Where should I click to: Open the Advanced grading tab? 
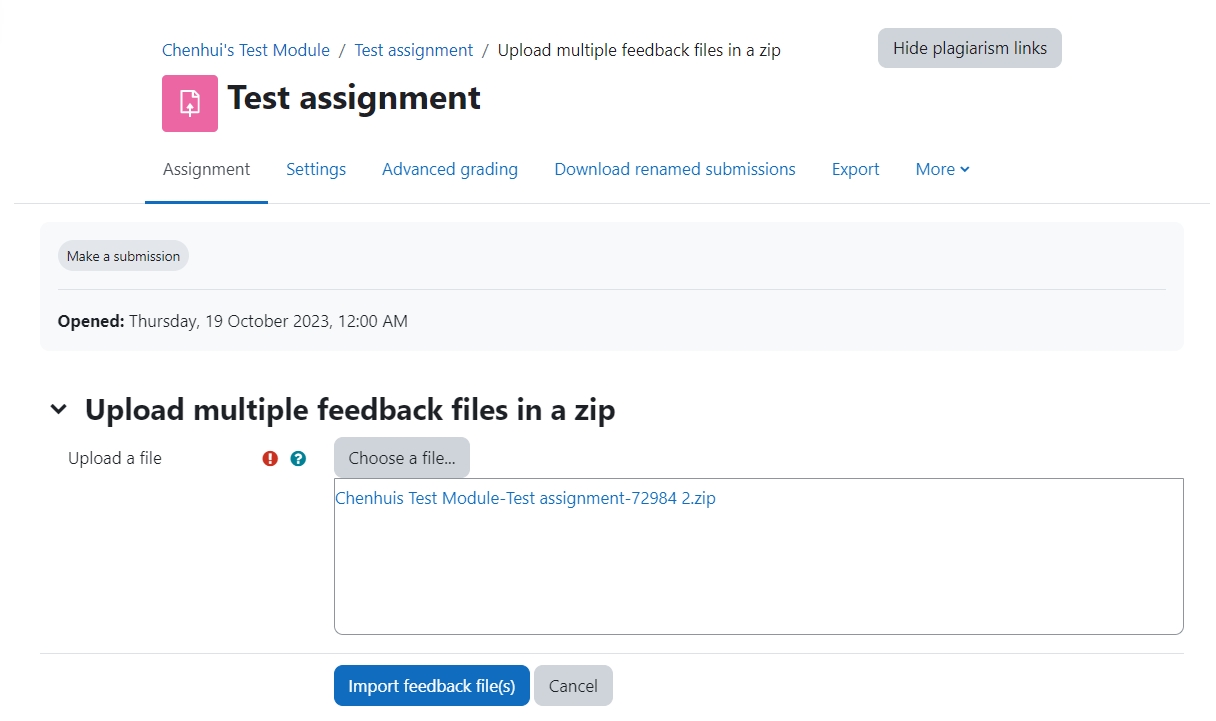(450, 169)
